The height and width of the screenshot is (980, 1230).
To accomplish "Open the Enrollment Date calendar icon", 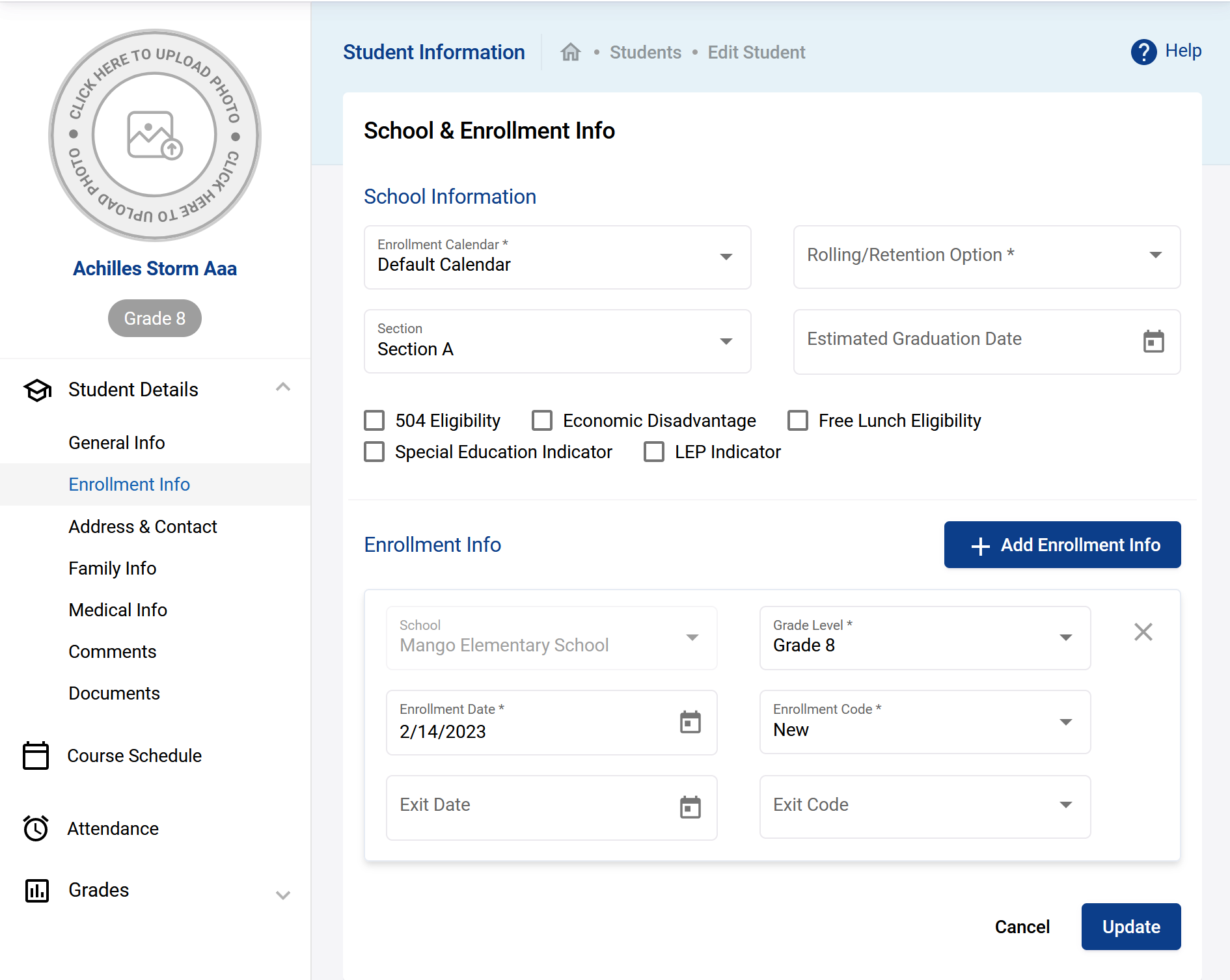I will tap(690, 722).
